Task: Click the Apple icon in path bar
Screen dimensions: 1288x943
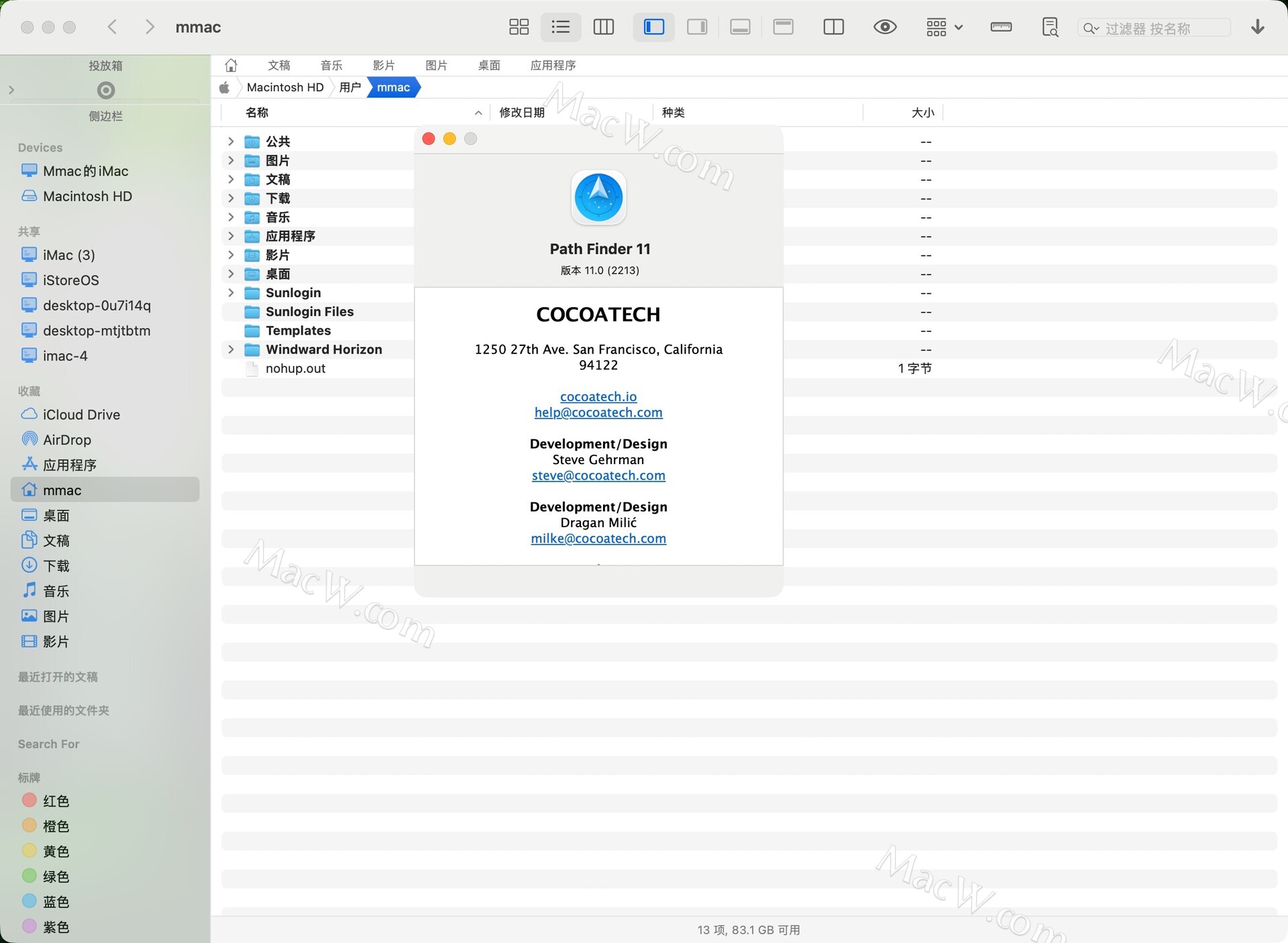Action: point(225,87)
